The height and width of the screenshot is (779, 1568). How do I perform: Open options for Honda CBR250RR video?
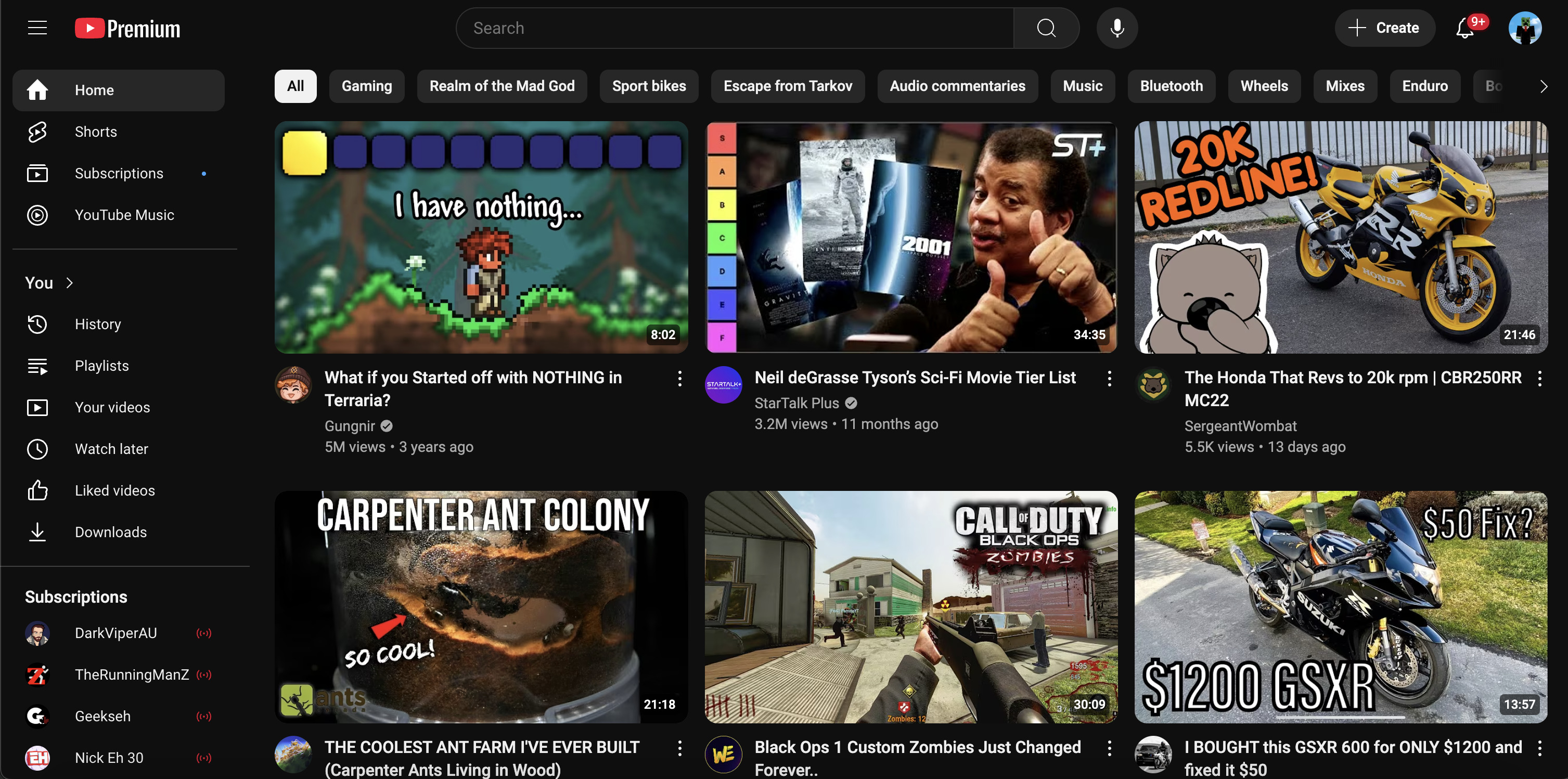[1539, 379]
